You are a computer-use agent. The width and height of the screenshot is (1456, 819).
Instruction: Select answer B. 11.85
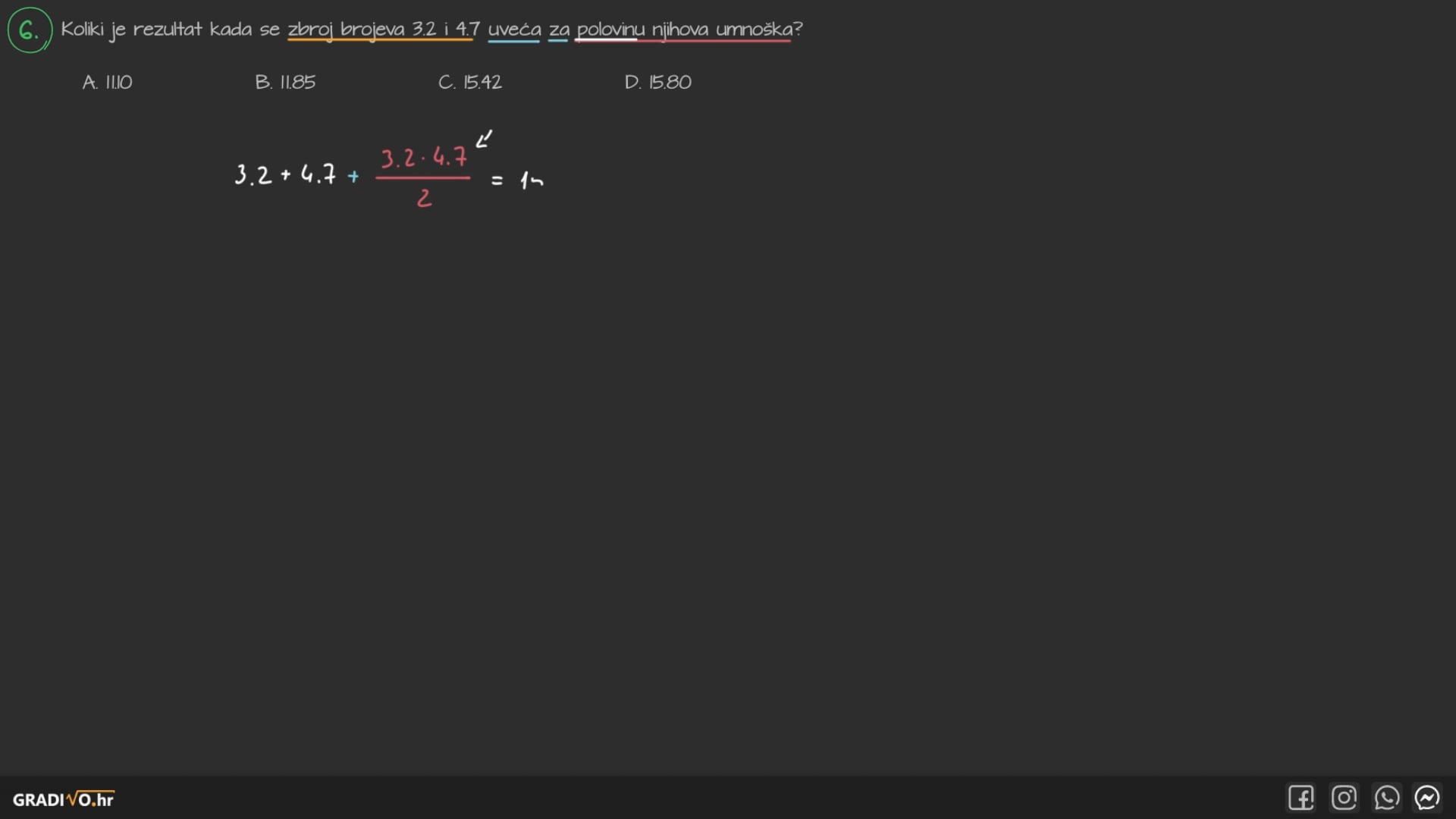[285, 82]
